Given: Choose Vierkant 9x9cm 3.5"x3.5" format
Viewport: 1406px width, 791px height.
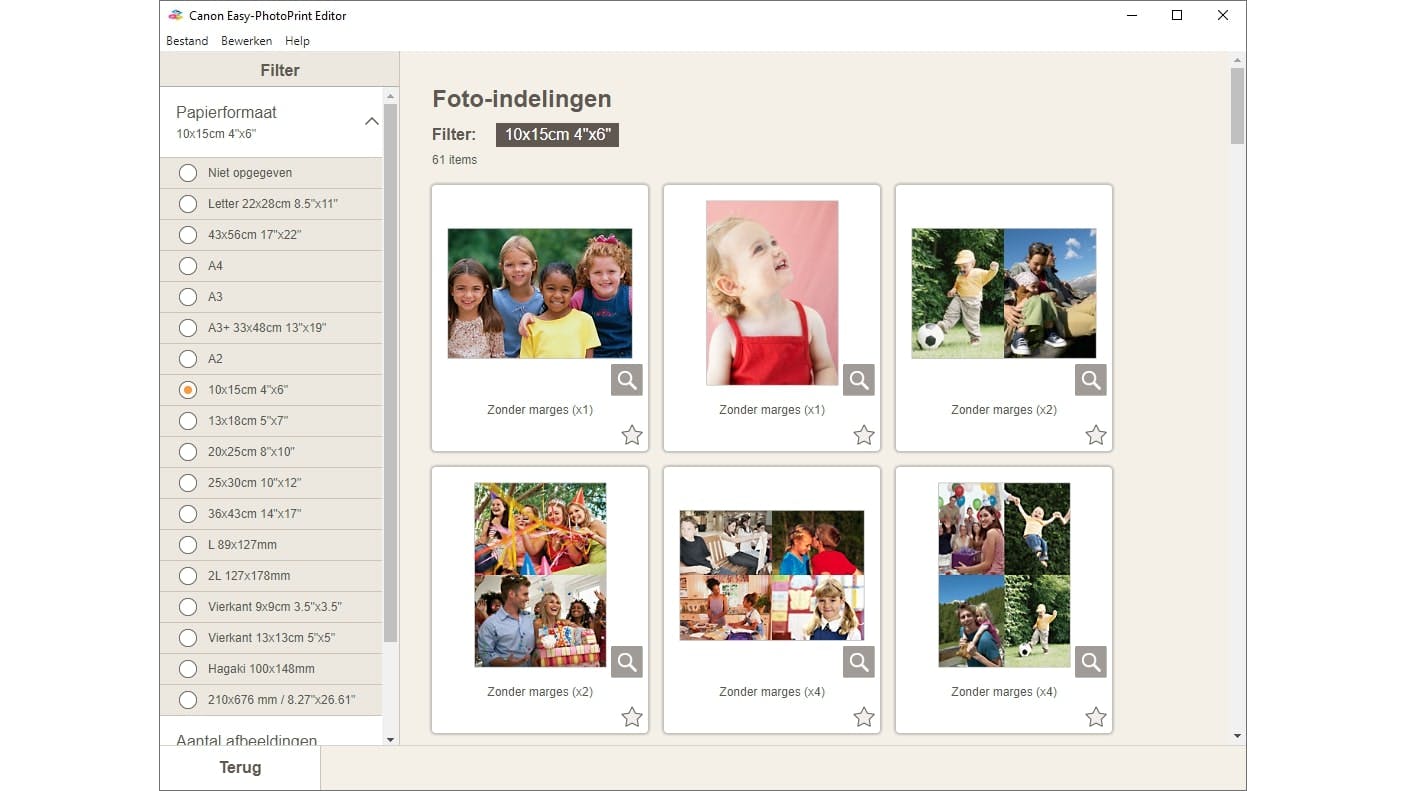Looking at the screenshot, I should tap(271, 607).
